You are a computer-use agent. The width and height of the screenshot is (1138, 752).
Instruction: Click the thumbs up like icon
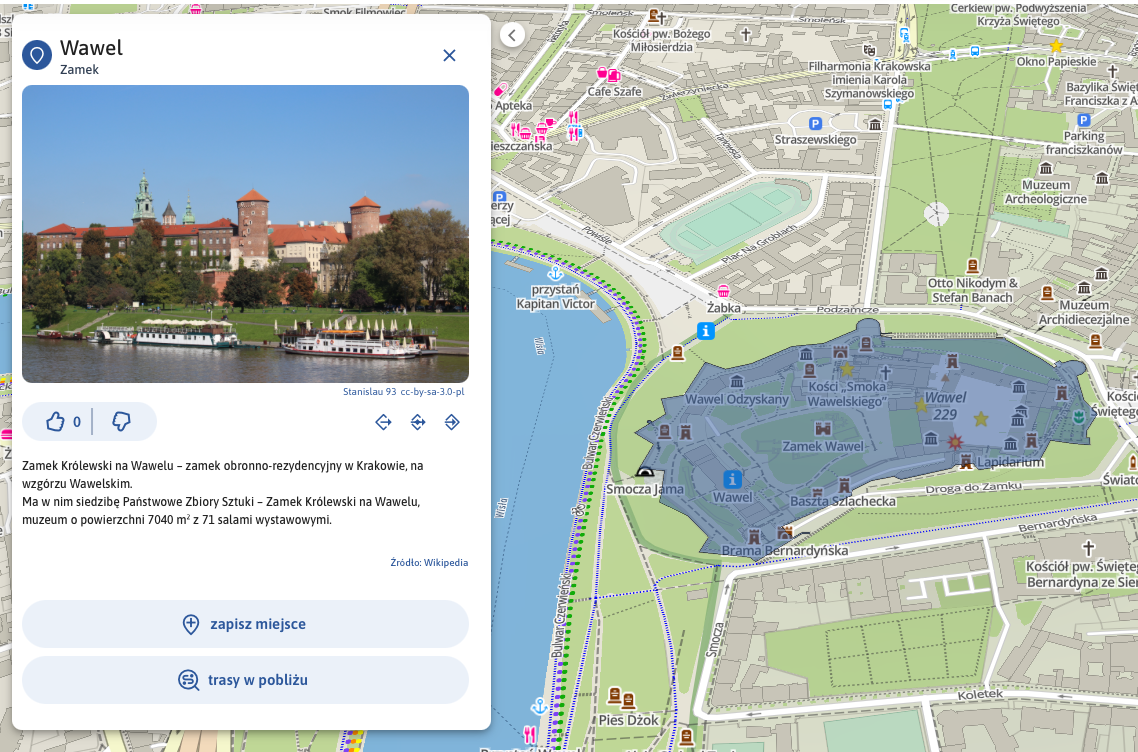coord(56,422)
